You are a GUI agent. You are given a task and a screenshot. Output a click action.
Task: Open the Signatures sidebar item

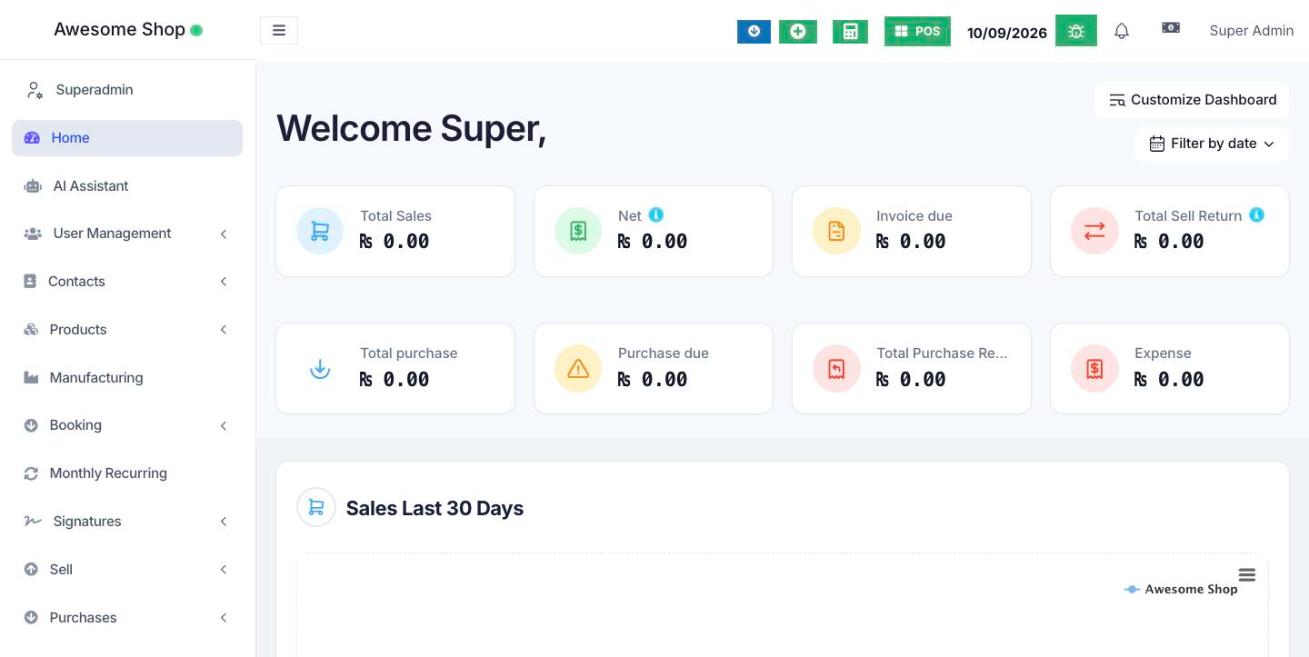click(127, 522)
